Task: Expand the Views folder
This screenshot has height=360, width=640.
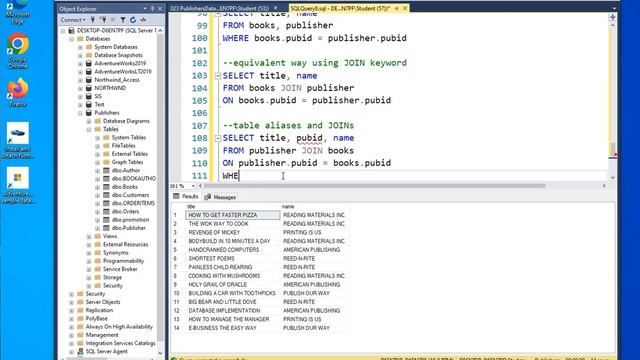Action: click(x=89, y=236)
